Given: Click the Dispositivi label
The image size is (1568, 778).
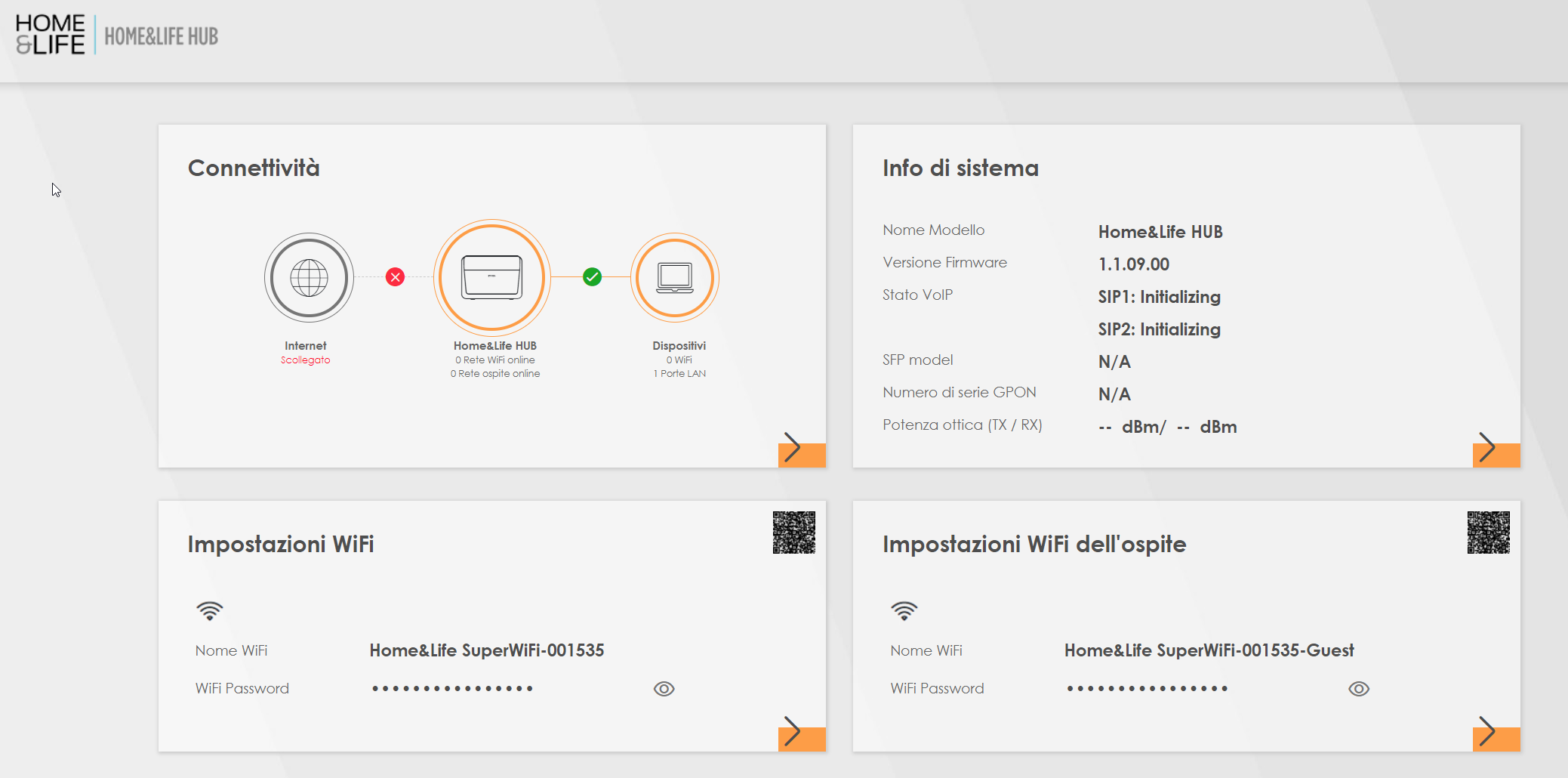Looking at the screenshot, I should [x=679, y=346].
